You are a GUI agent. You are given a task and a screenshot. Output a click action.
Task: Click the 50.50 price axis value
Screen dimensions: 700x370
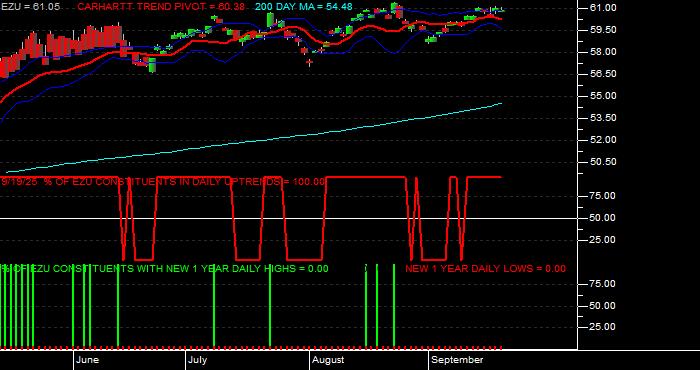[x=604, y=162]
